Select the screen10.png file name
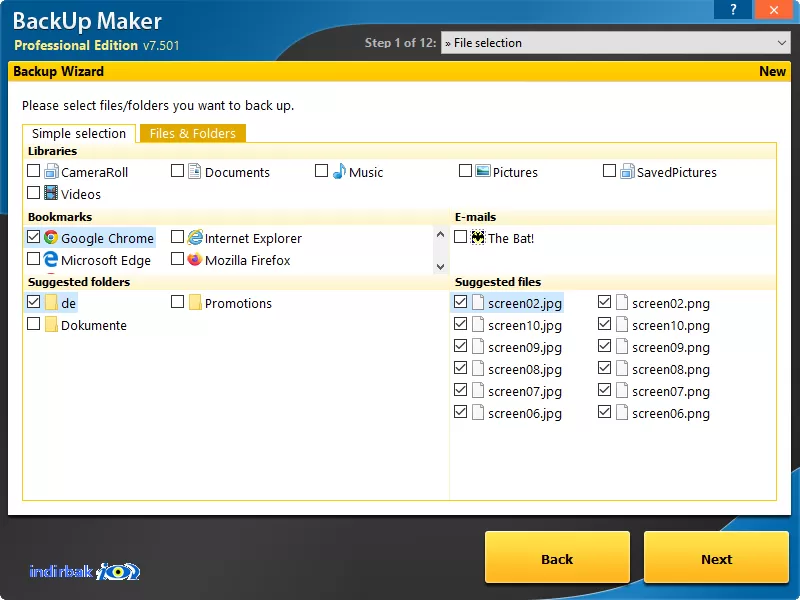 670,326
